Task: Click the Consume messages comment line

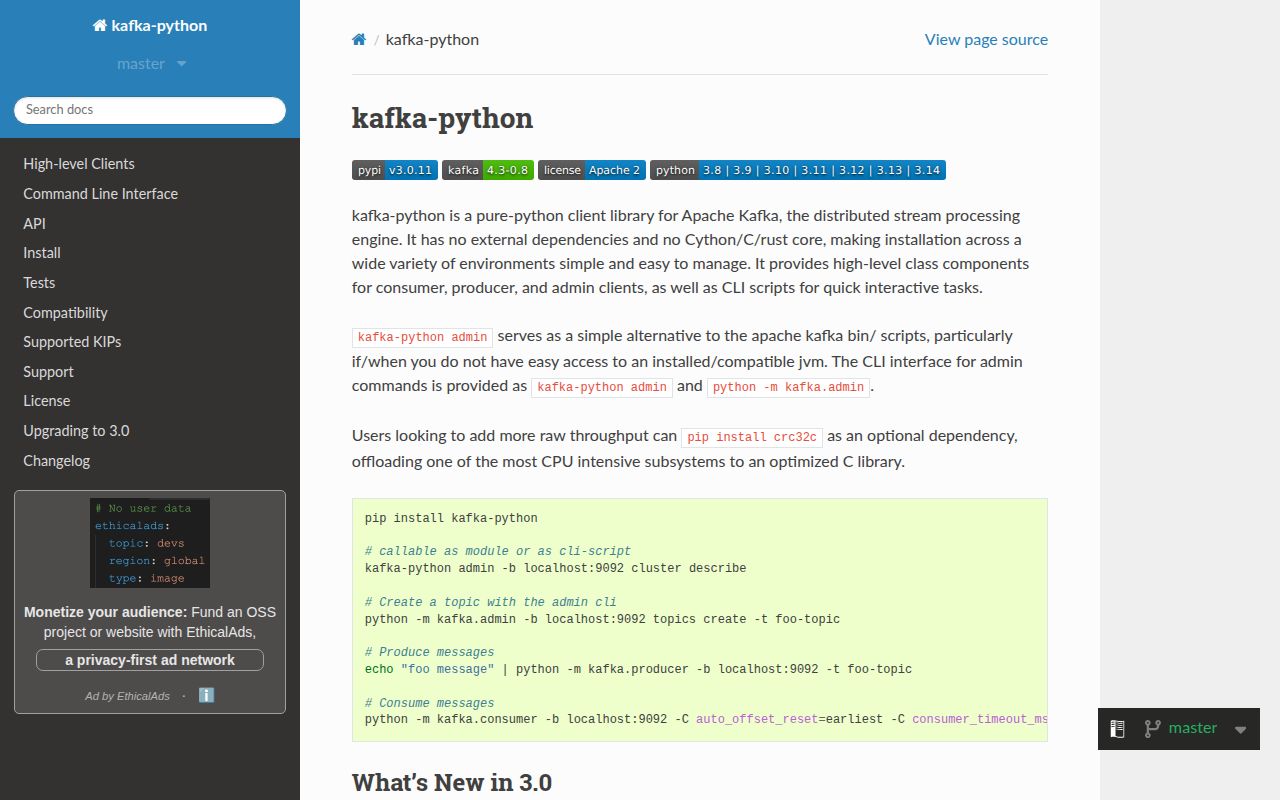Action: (430, 703)
